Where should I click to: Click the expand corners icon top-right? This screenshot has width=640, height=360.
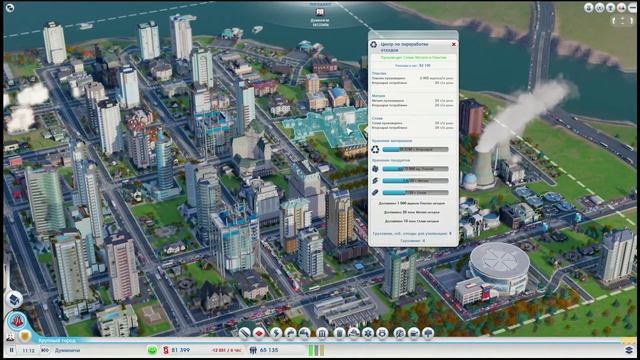coord(623,20)
